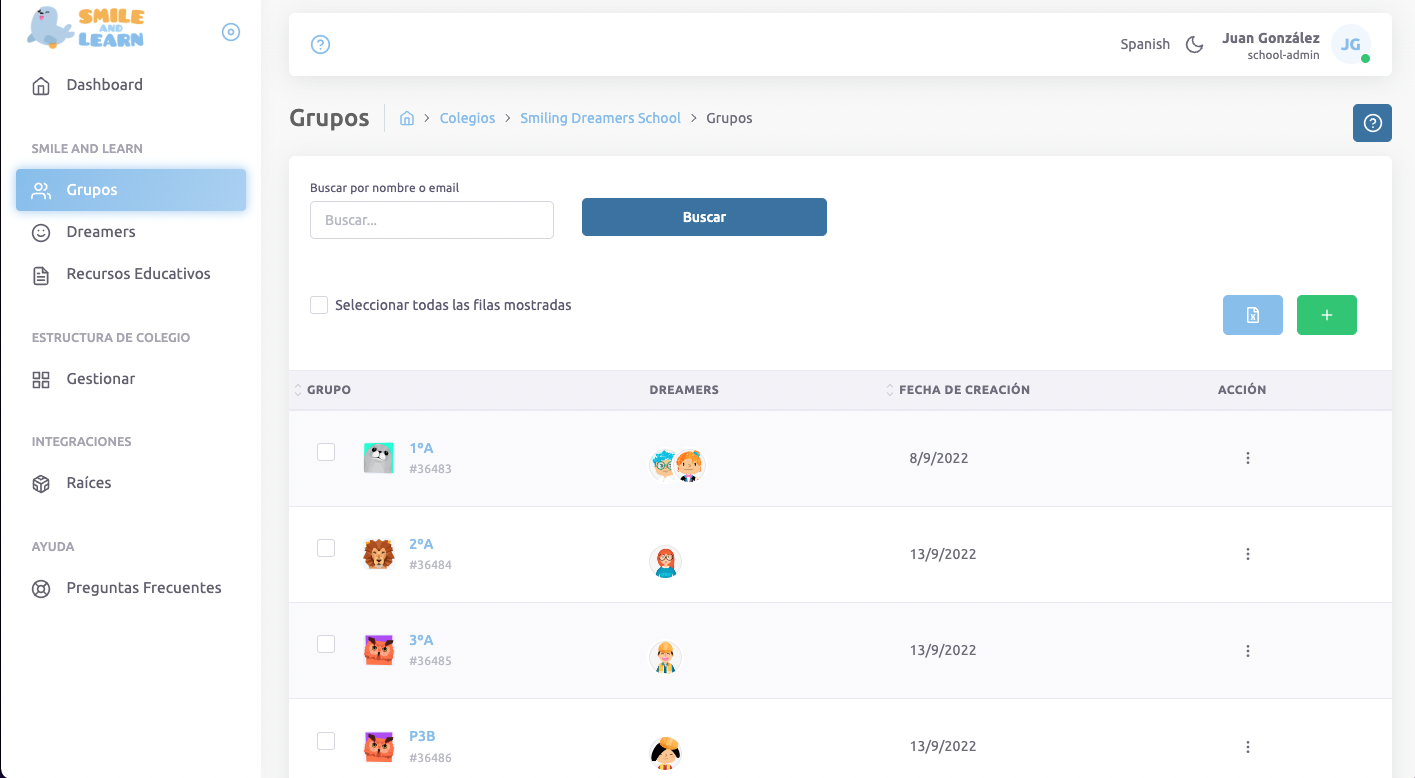This screenshot has width=1415, height=778.
Task: Open three-dot action menu for group 2ºA
Action: 1247,554
